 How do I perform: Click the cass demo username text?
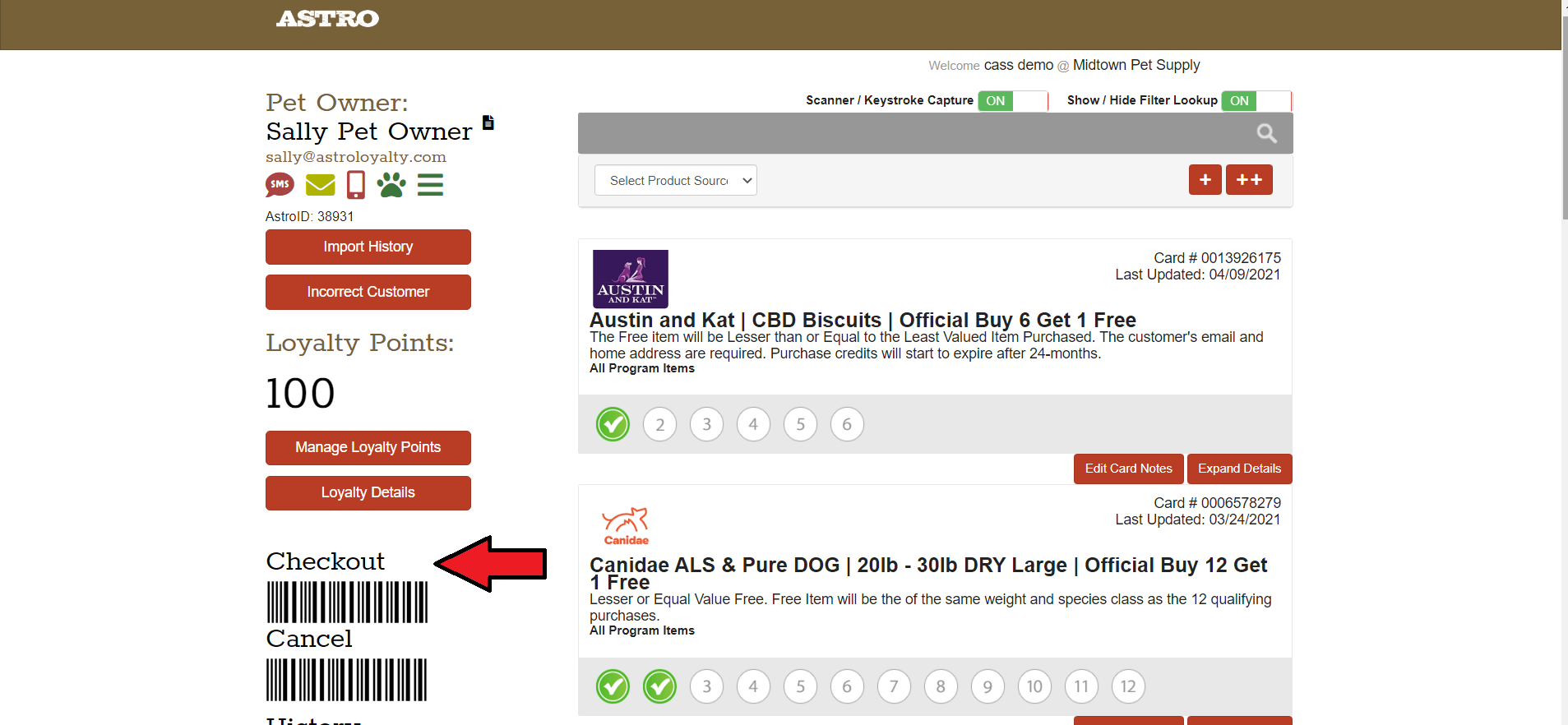[x=1018, y=65]
